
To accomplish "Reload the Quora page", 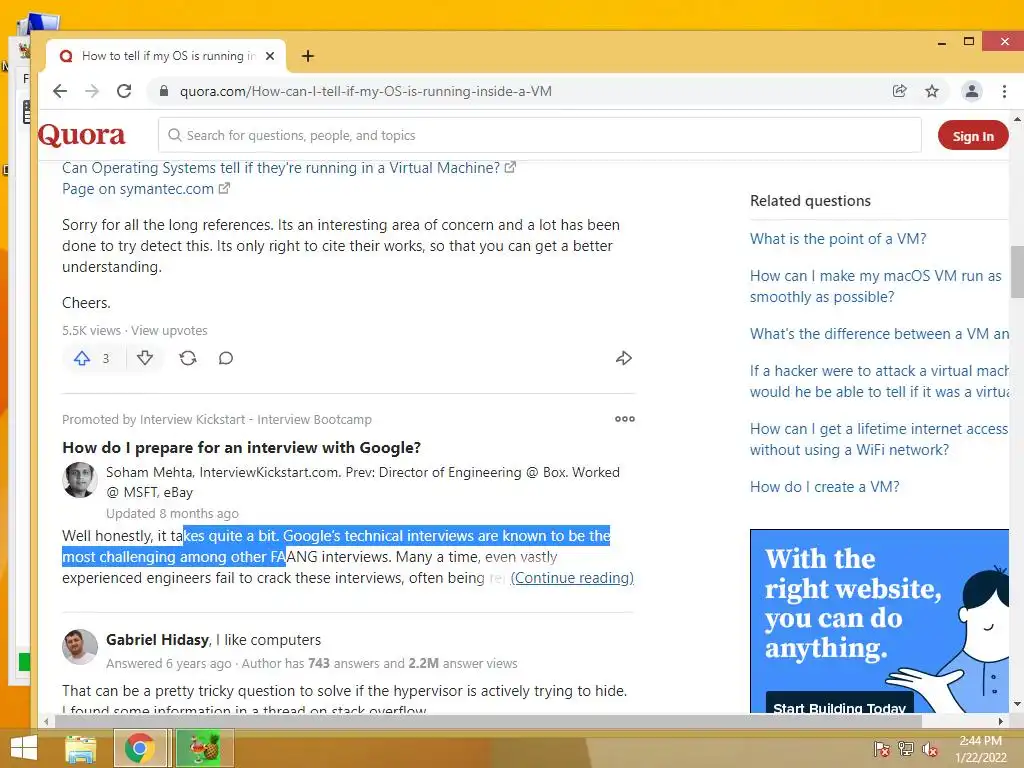I will (124, 91).
